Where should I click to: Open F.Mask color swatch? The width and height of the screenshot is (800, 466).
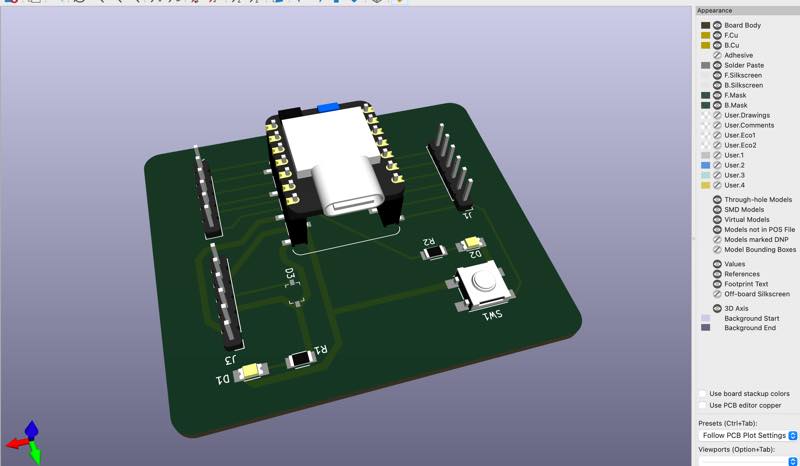tap(706, 95)
